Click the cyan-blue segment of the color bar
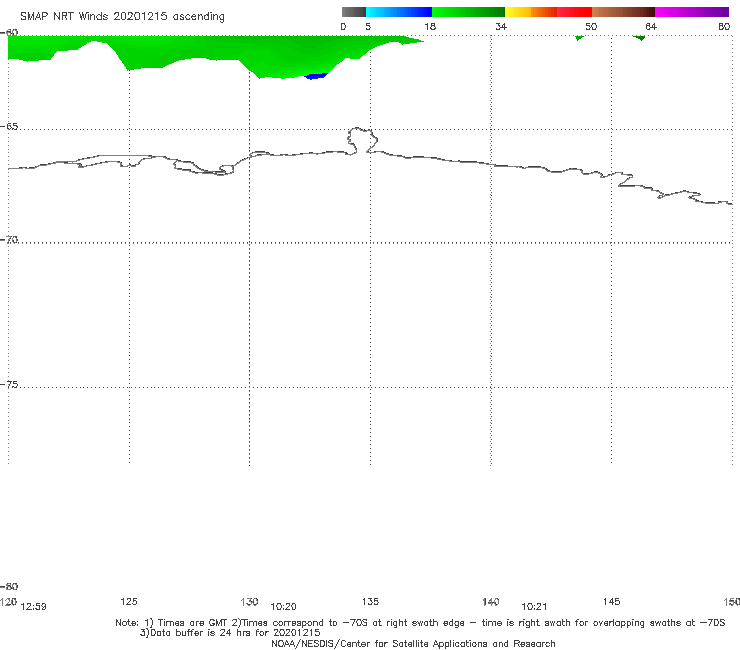 (399, 12)
